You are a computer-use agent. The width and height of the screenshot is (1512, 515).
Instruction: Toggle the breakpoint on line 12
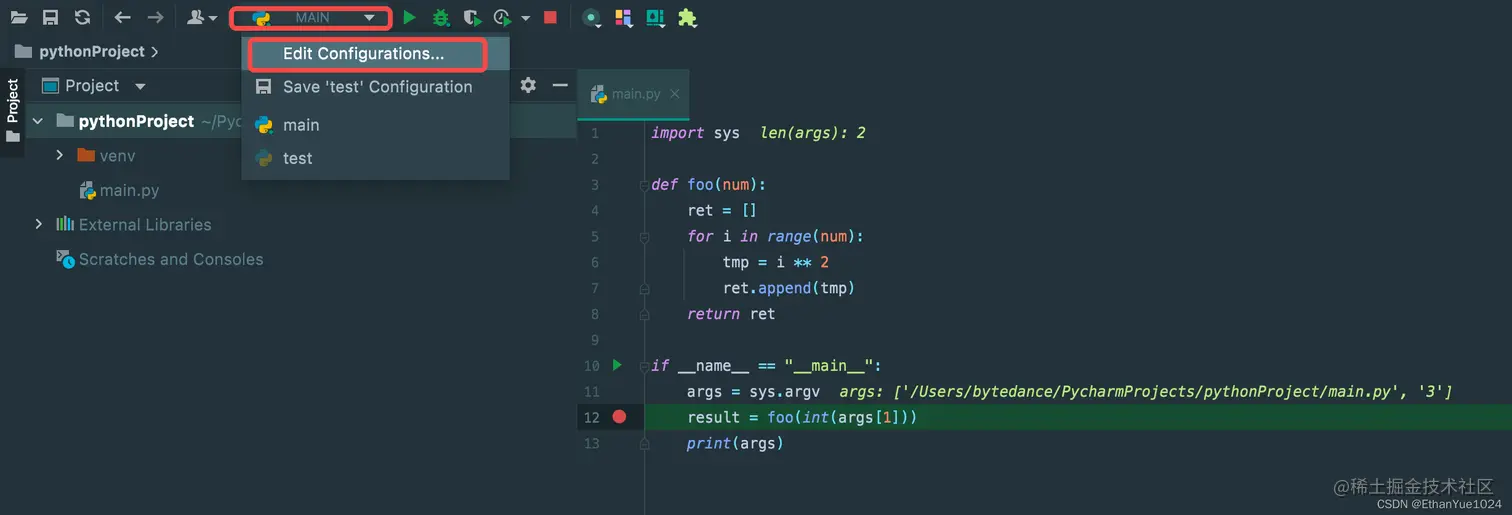(619, 417)
